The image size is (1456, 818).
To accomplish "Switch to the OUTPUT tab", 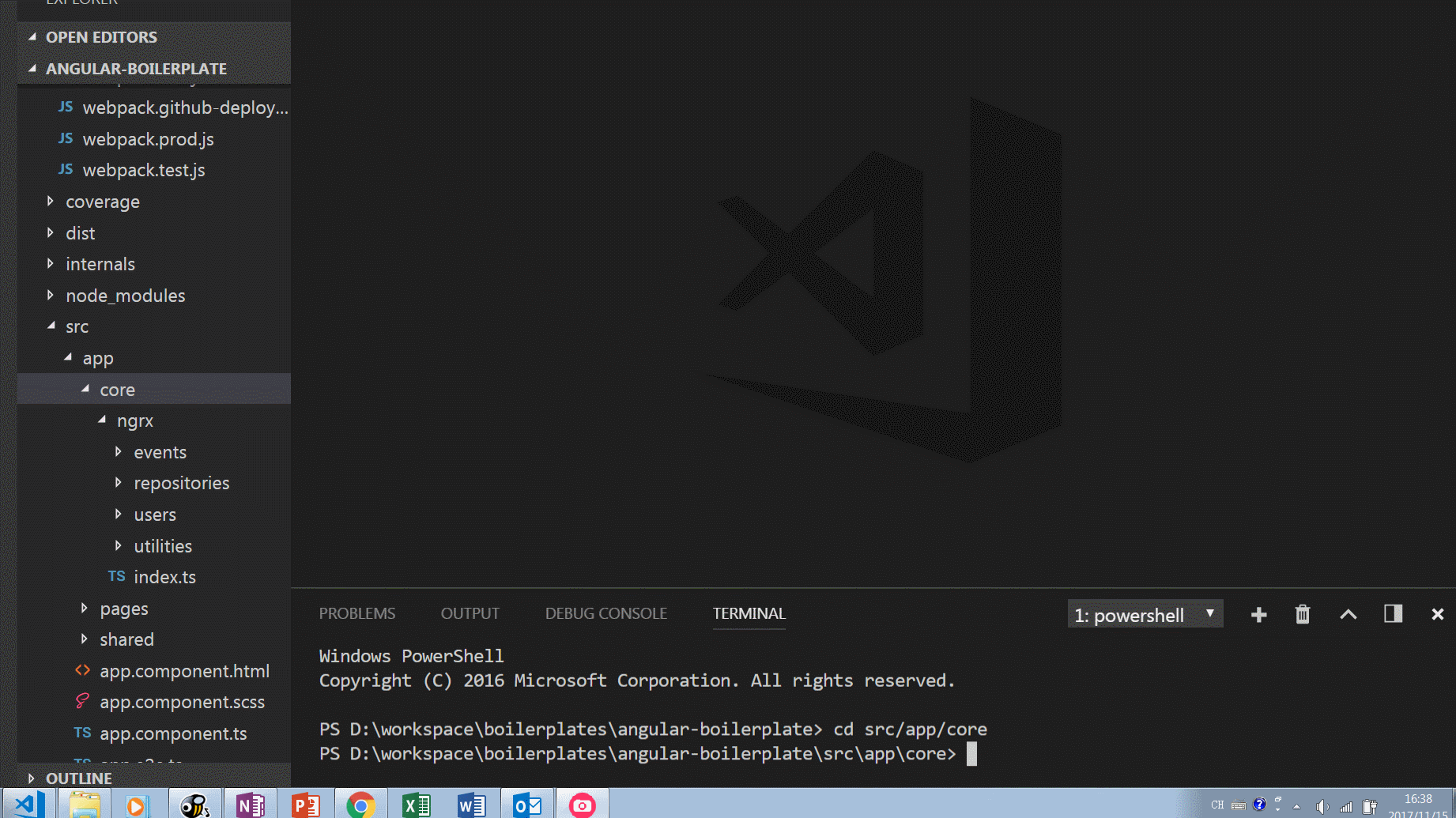I will pyautogui.click(x=470, y=613).
